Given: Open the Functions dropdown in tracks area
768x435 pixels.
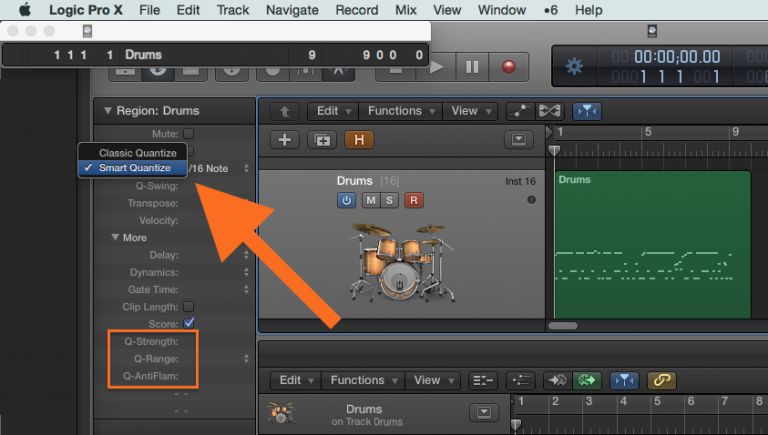Looking at the screenshot, I should (x=401, y=111).
